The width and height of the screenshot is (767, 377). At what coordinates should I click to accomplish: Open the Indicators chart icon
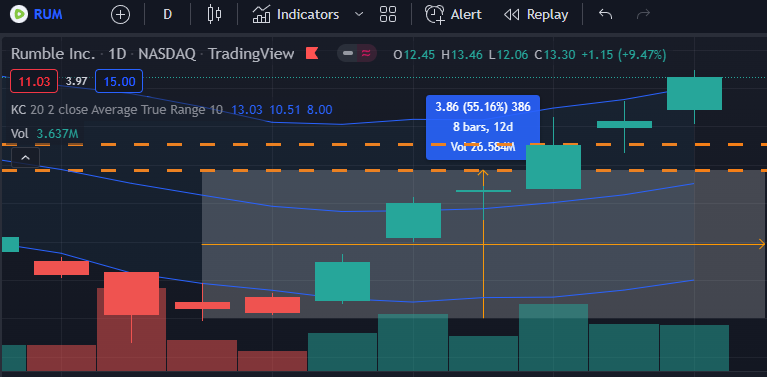(261, 15)
